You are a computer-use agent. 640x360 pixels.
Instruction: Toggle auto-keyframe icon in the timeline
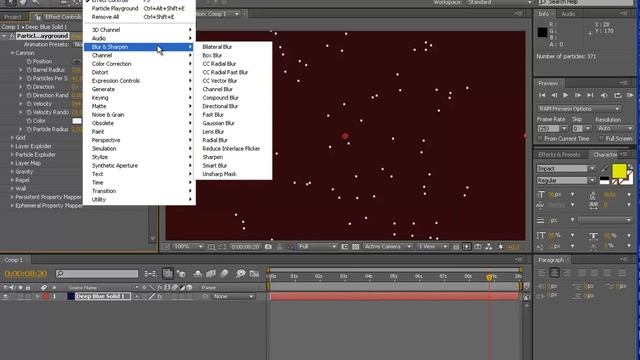click(x=254, y=273)
